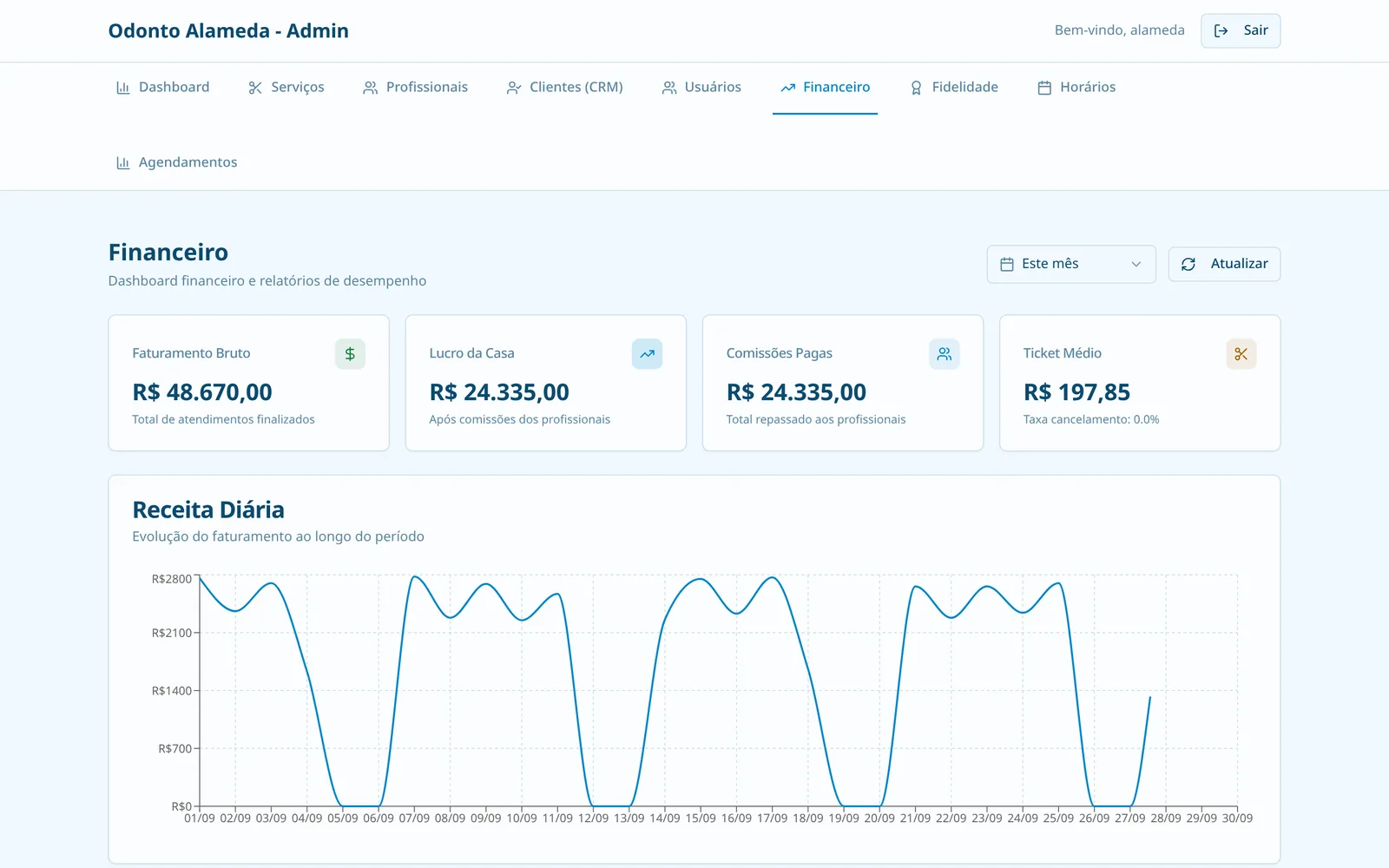Screen dimensions: 1389x868
Task: Click the bar chart icon beside Dashboard
Action: [123, 88]
